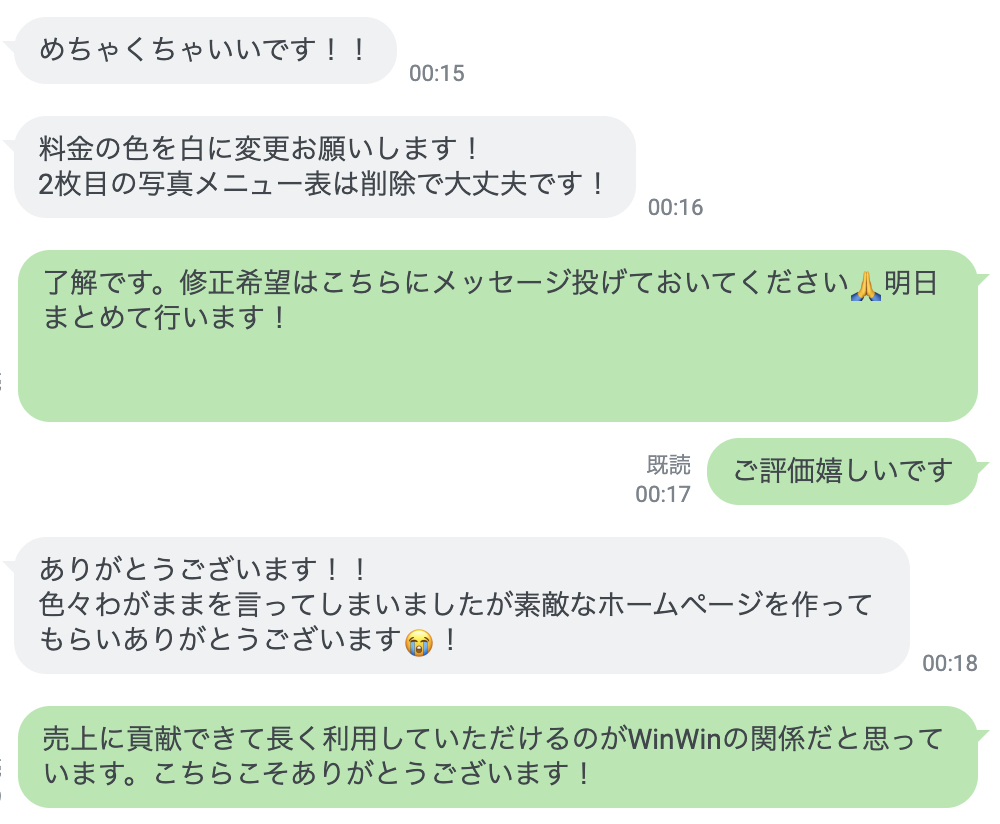This screenshot has width=1000, height=824.
Task: Select the めちゃくちゃいいです message bubble
Action: (x=205, y=50)
